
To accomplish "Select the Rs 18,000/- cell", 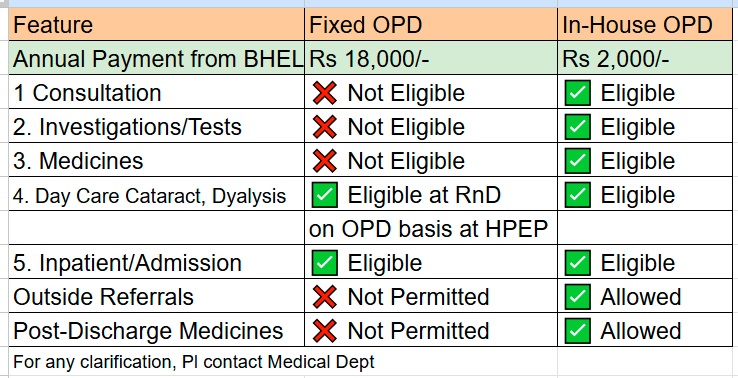I will pos(431,58).
